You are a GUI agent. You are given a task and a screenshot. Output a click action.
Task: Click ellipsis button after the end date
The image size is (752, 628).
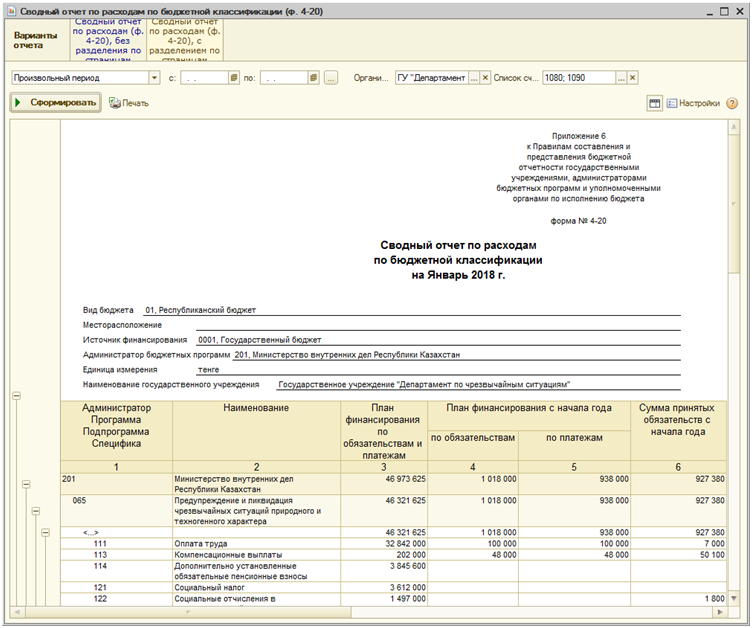(x=331, y=78)
